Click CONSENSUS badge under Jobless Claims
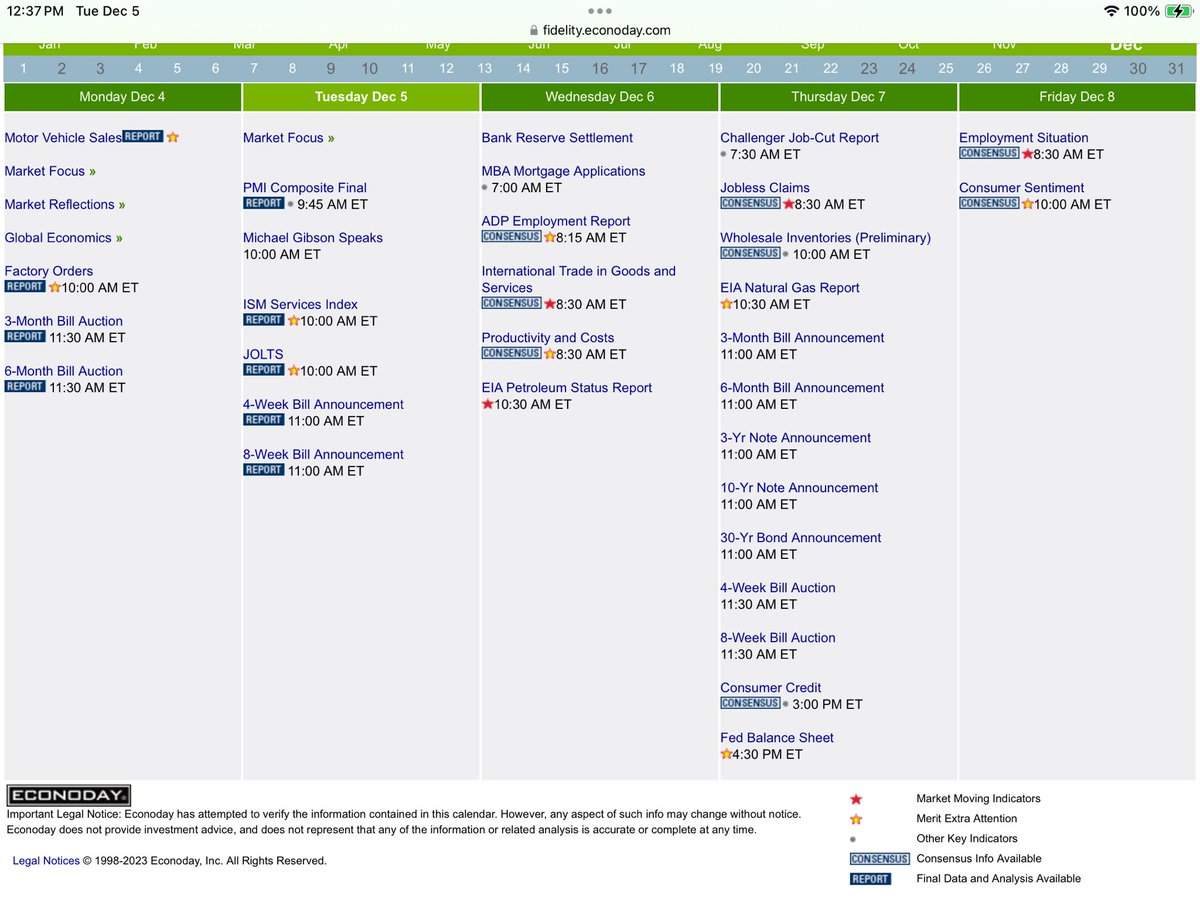This screenshot has height=900, width=1200. [751, 203]
